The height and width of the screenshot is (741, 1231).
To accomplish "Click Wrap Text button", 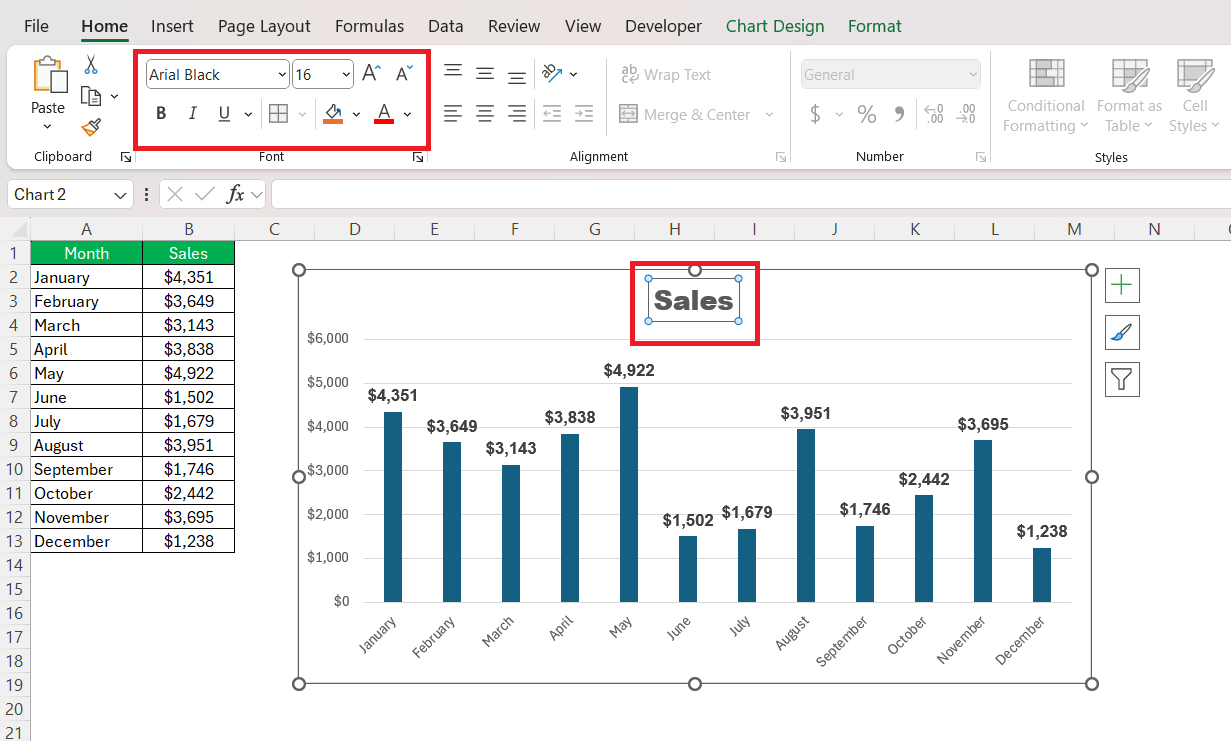I will pos(666,74).
